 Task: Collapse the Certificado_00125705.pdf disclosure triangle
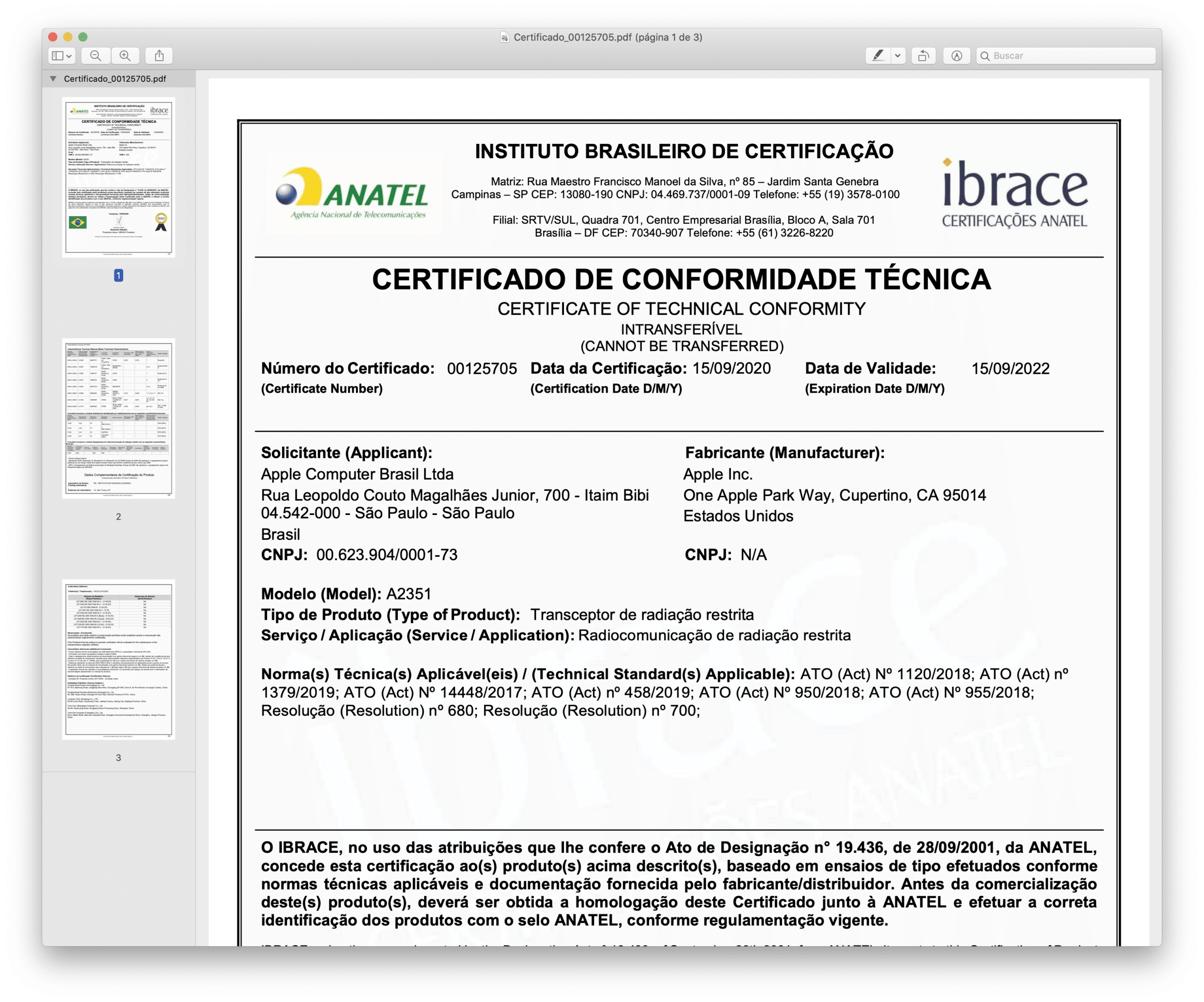53,79
